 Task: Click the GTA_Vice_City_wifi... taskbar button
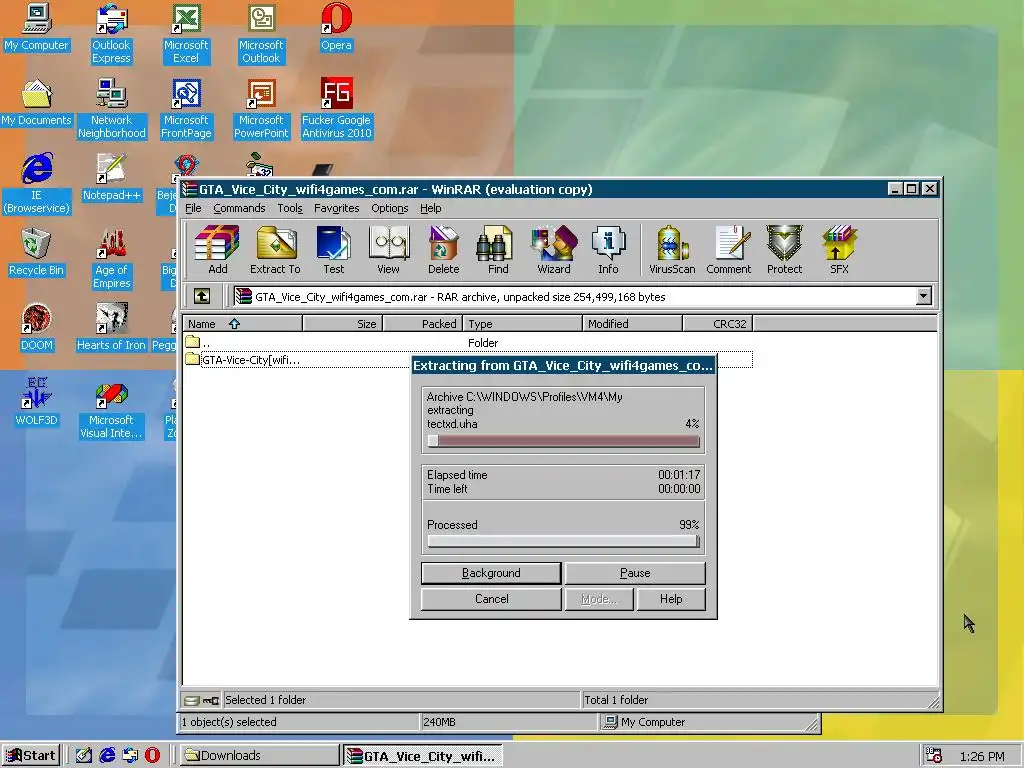pos(423,756)
